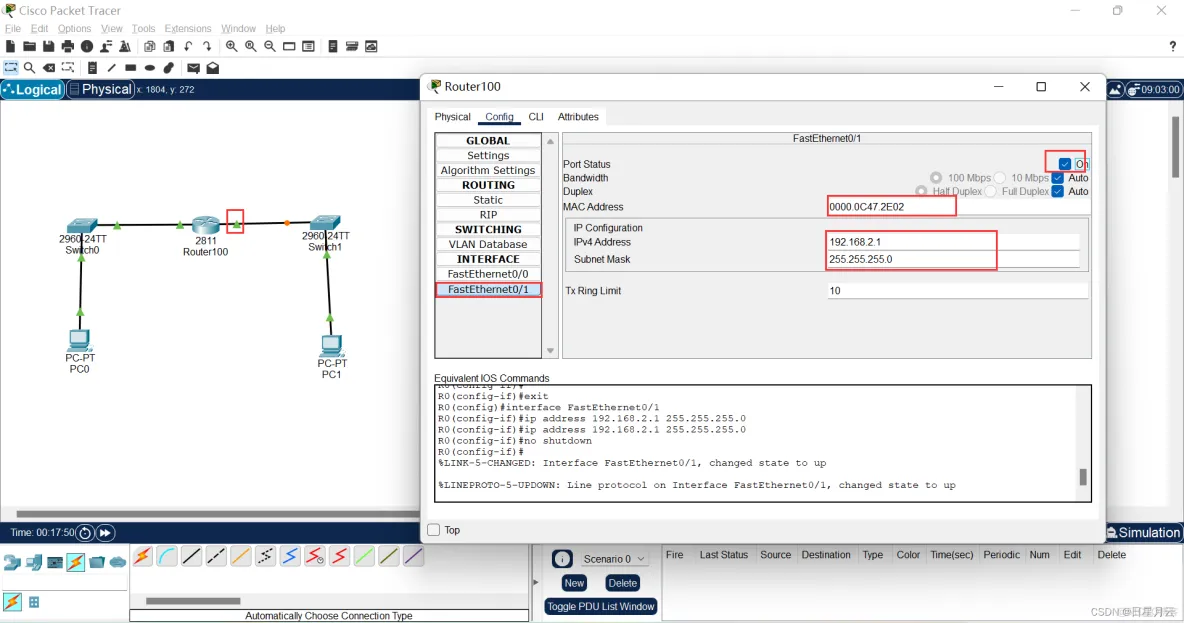Click the Delete scenario button
The width and height of the screenshot is (1184, 623).
coord(622,583)
